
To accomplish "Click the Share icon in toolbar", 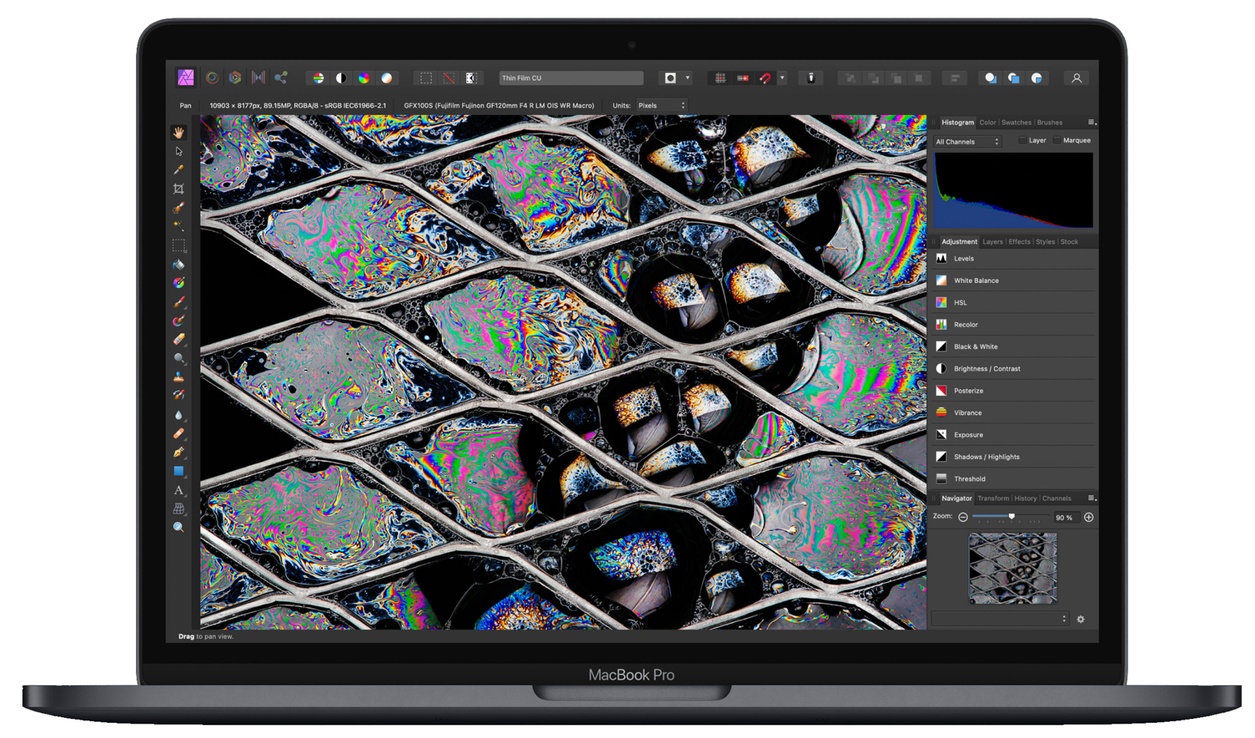I will [281, 78].
